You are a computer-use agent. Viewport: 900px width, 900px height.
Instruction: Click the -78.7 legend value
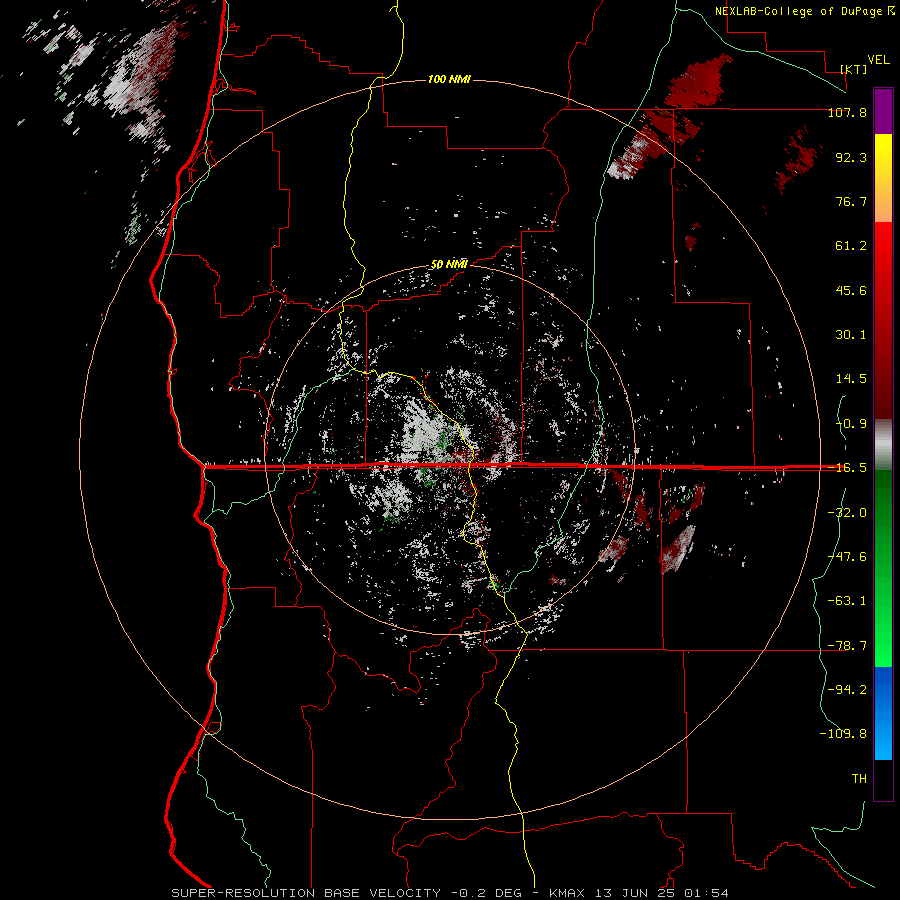pos(847,646)
